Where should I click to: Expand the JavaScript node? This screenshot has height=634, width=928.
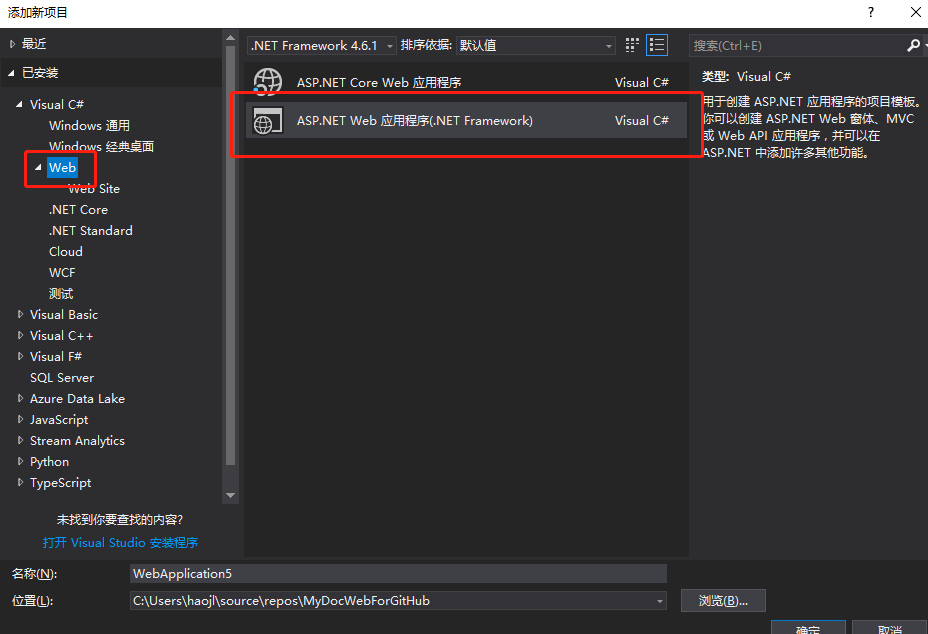click(x=21, y=420)
